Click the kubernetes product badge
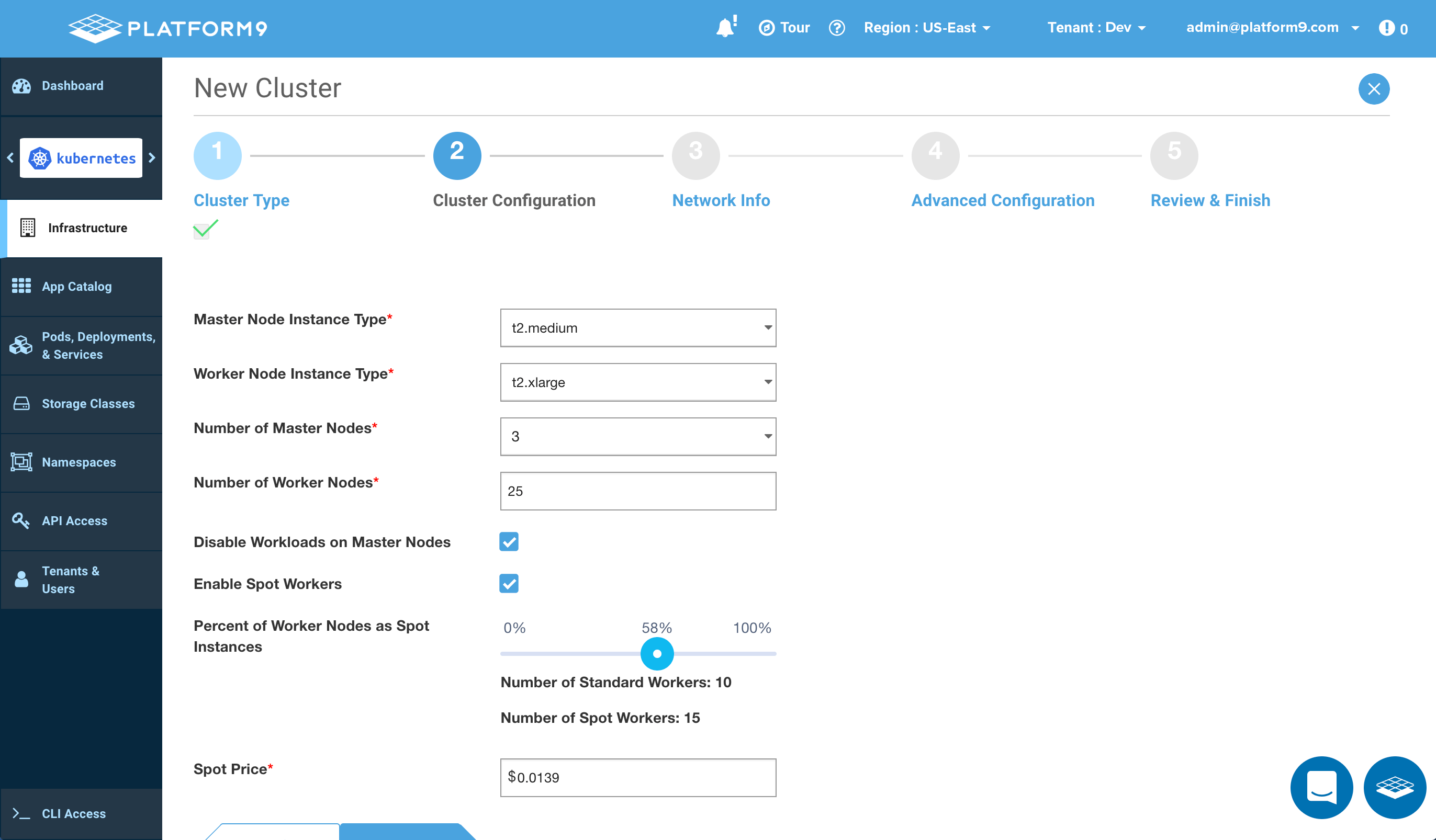 tap(81, 158)
